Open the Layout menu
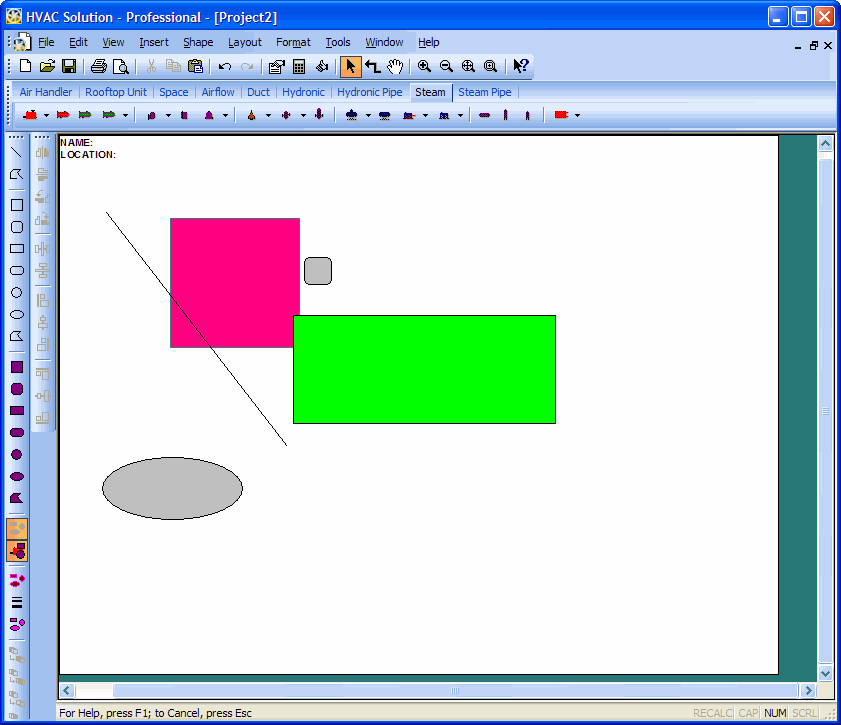Screen dimensions: 841x725 click(x=245, y=42)
